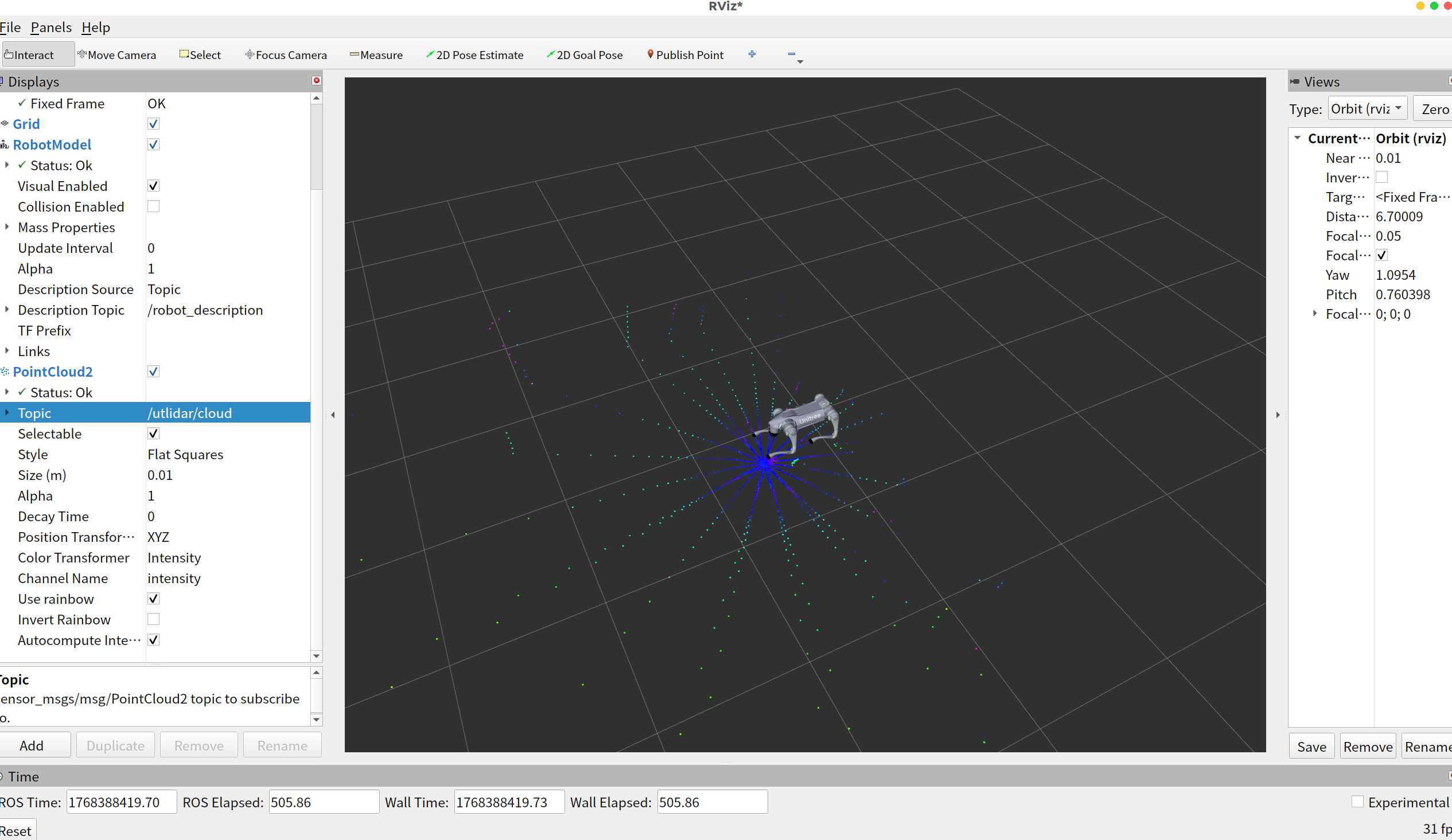Open the Panels menu

pyautogui.click(x=50, y=27)
